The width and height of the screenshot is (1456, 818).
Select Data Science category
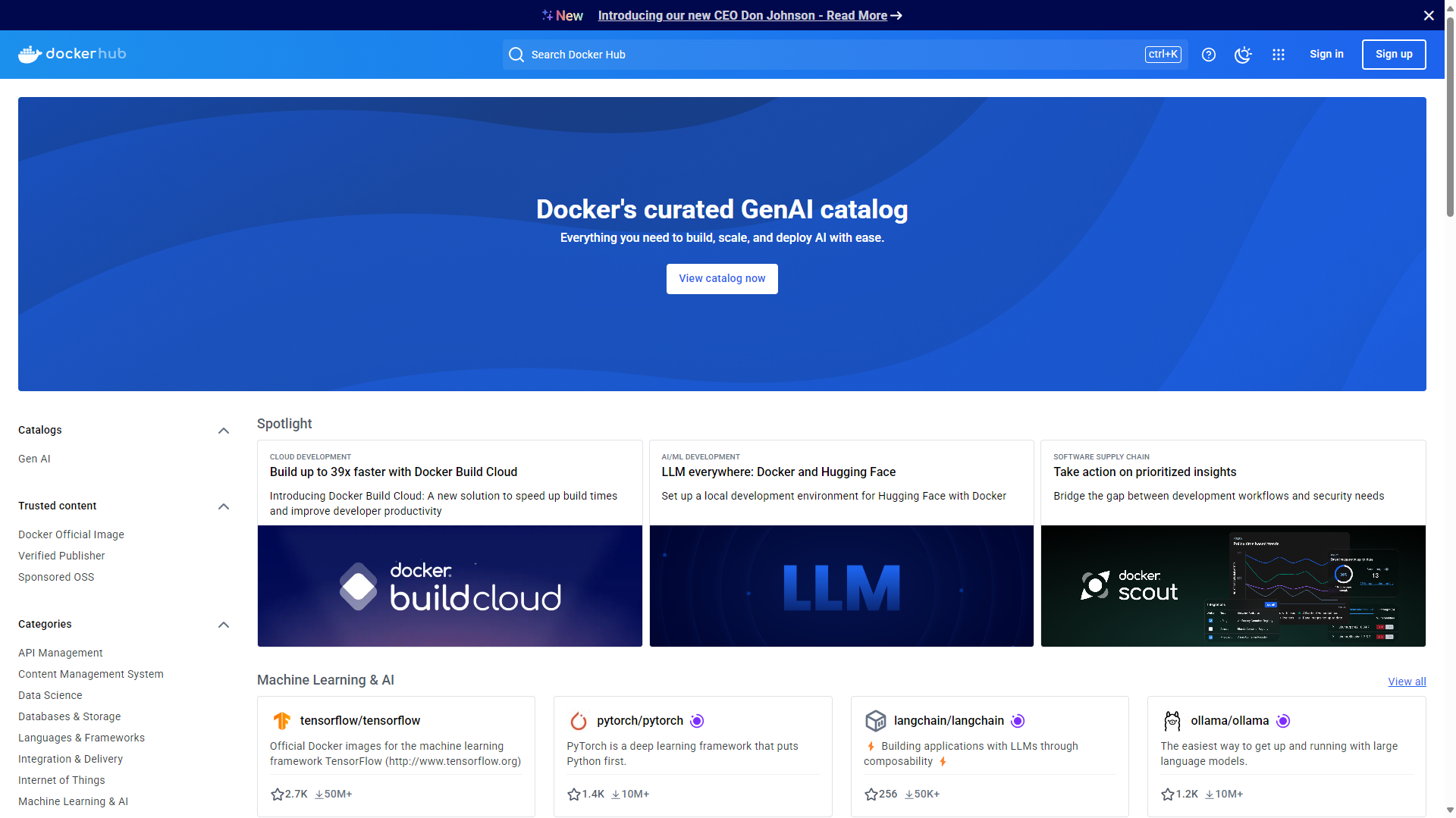tap(50, 695)
